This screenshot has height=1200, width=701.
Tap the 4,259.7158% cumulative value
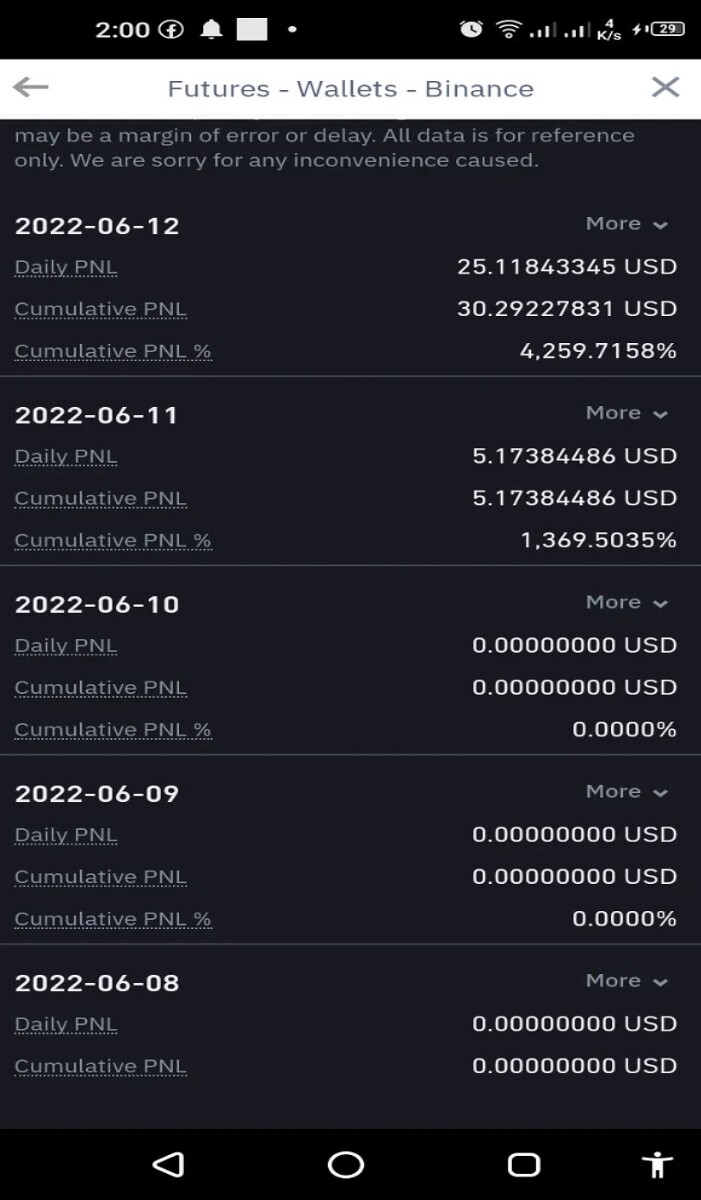[x=598, y=351]
